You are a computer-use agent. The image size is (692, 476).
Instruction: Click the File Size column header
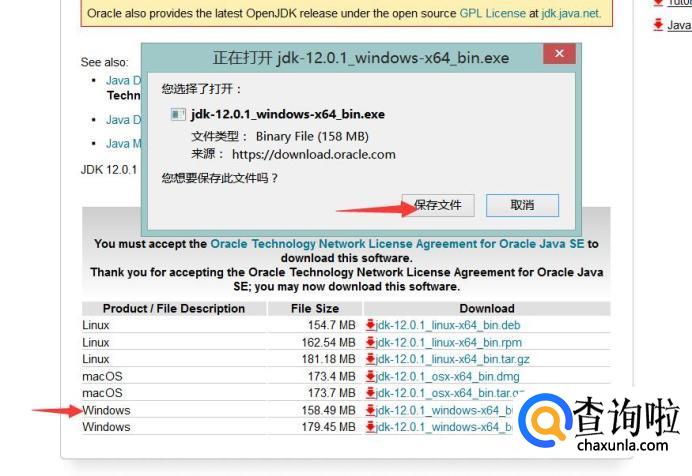coord(315,308)
